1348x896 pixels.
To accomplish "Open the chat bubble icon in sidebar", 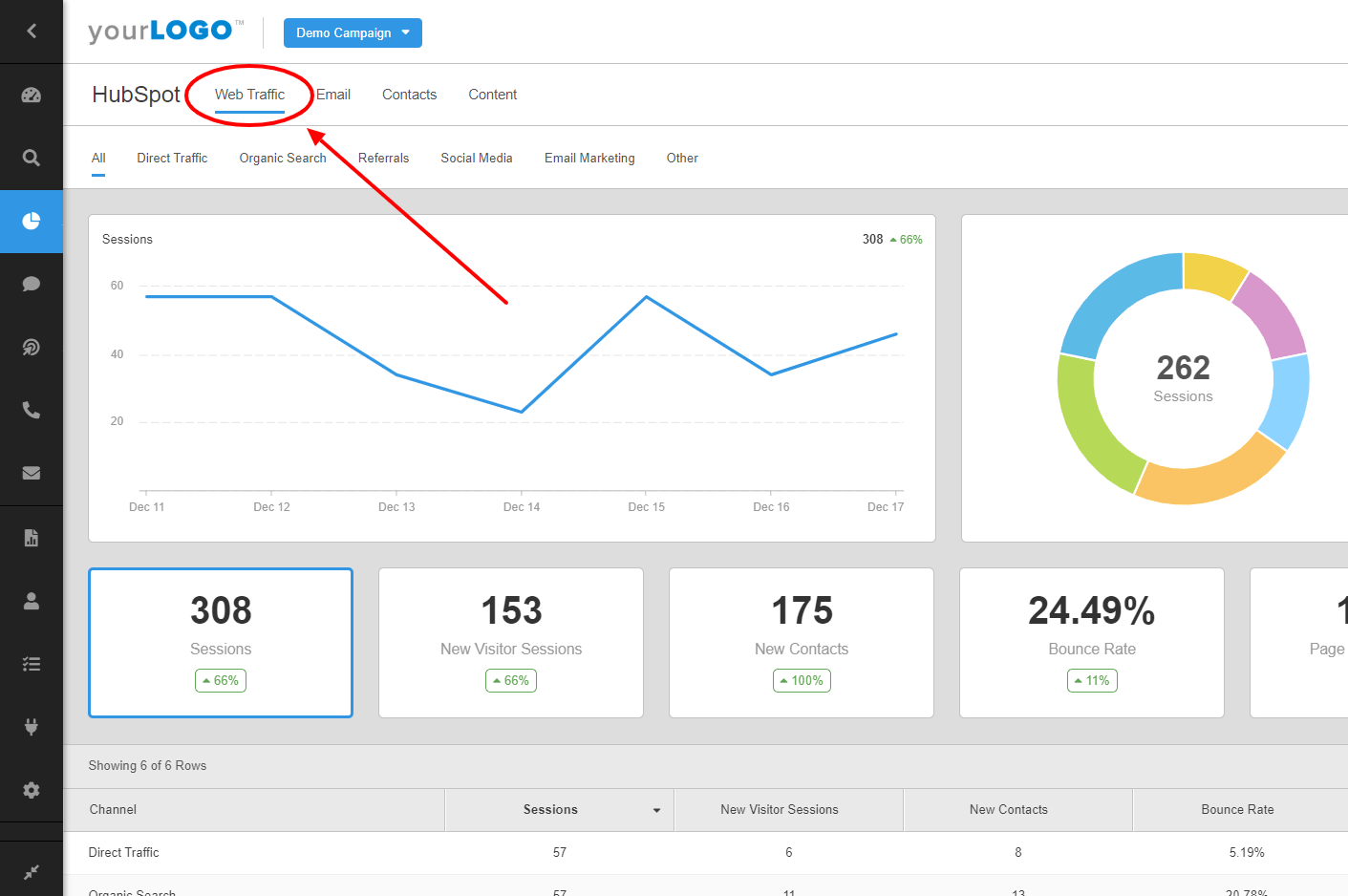I will click(32, 284).
